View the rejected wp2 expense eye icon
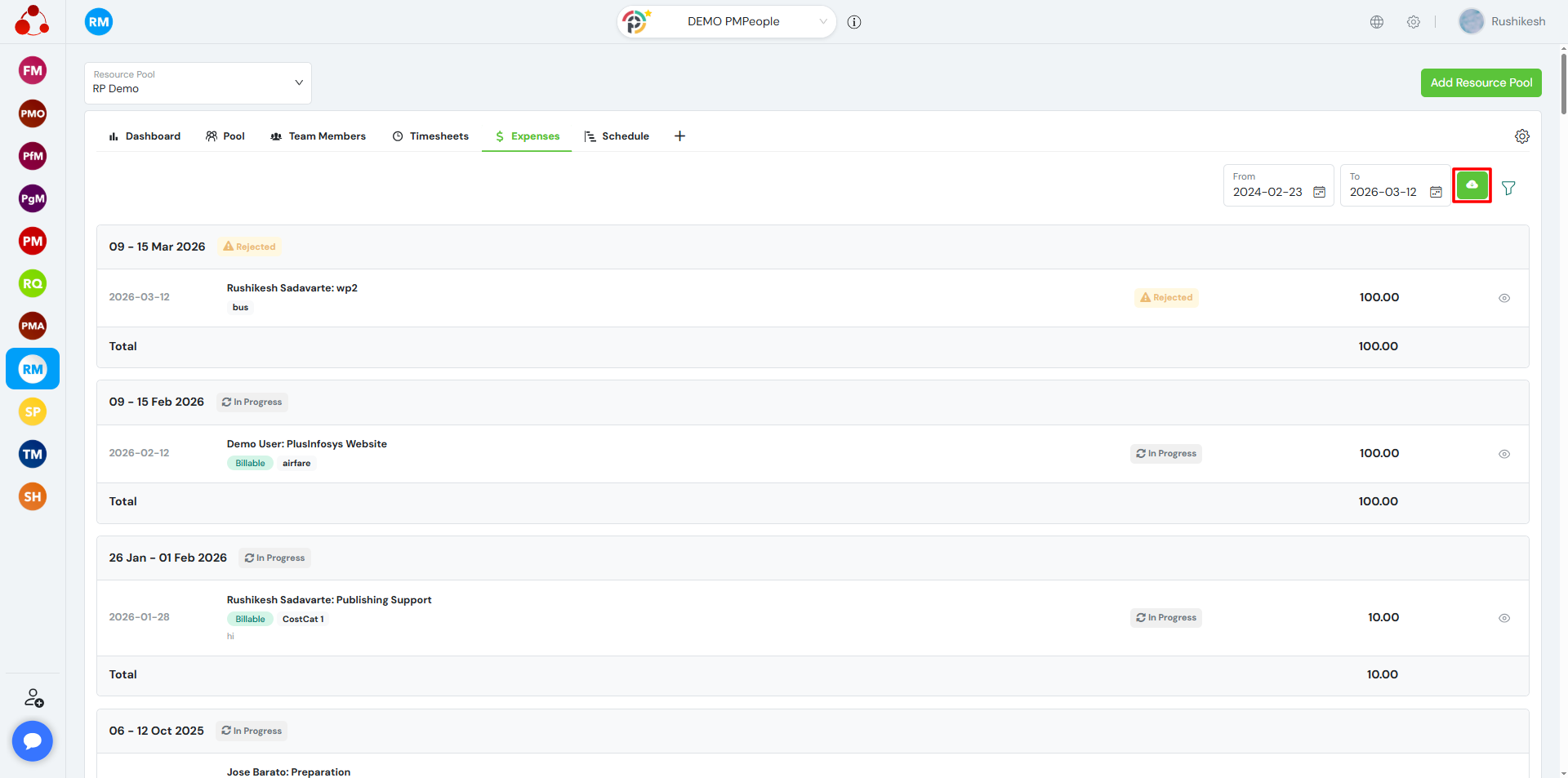This screenshot has height=778, width=1568. 1503,298
